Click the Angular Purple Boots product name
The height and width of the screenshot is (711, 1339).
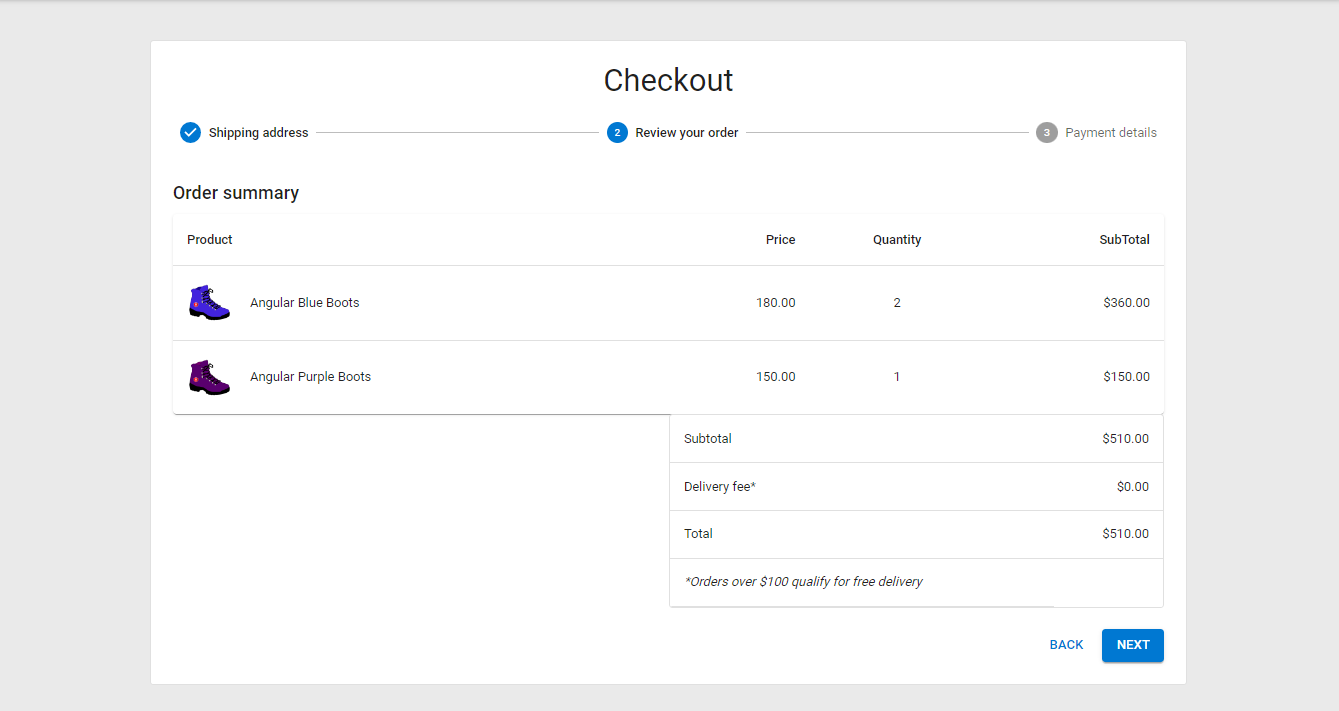coord(310,377)
